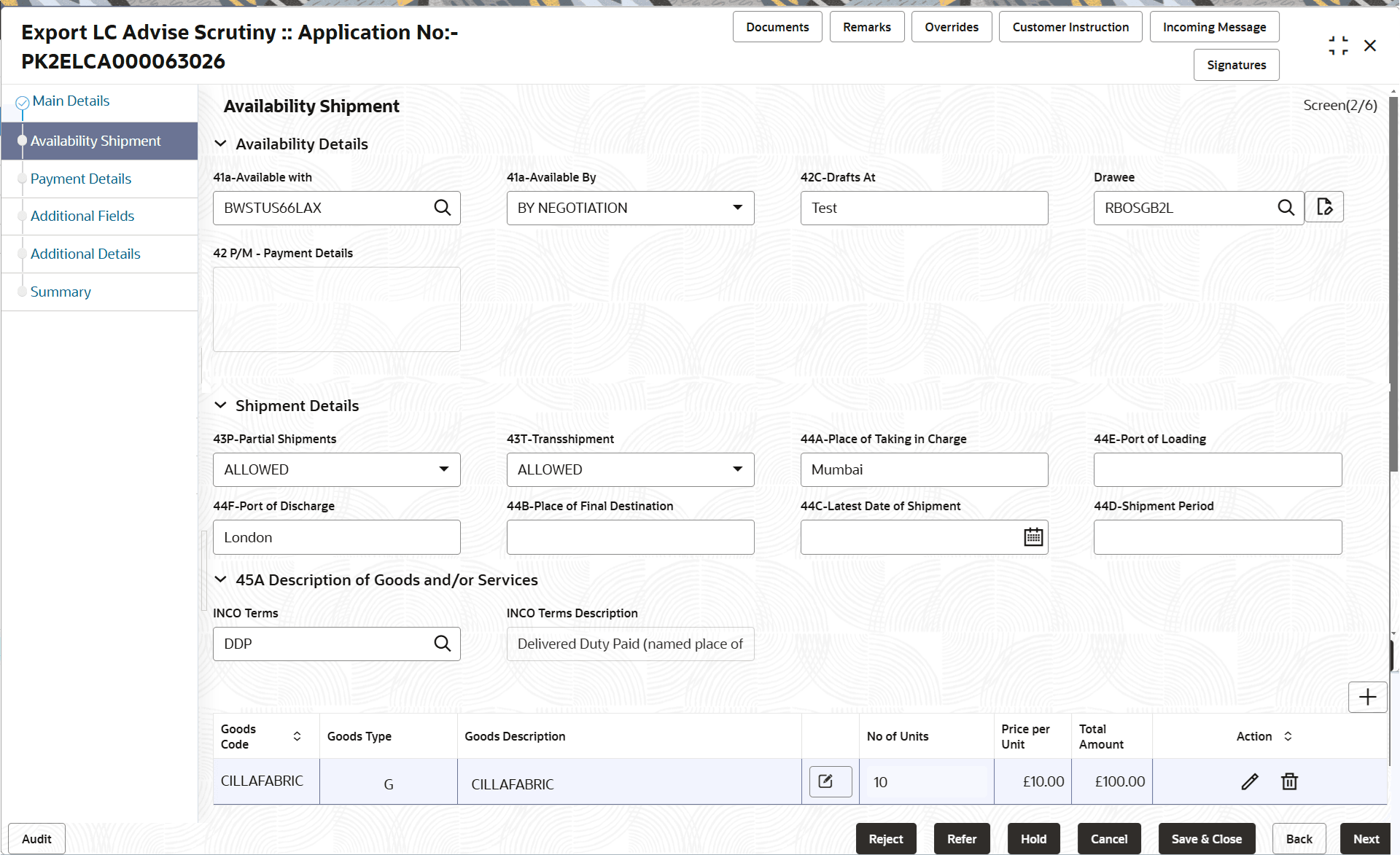Screen dimensions: 1400x855
Task: Search INCO Terms with the magnifier
Action: (443, 644)
